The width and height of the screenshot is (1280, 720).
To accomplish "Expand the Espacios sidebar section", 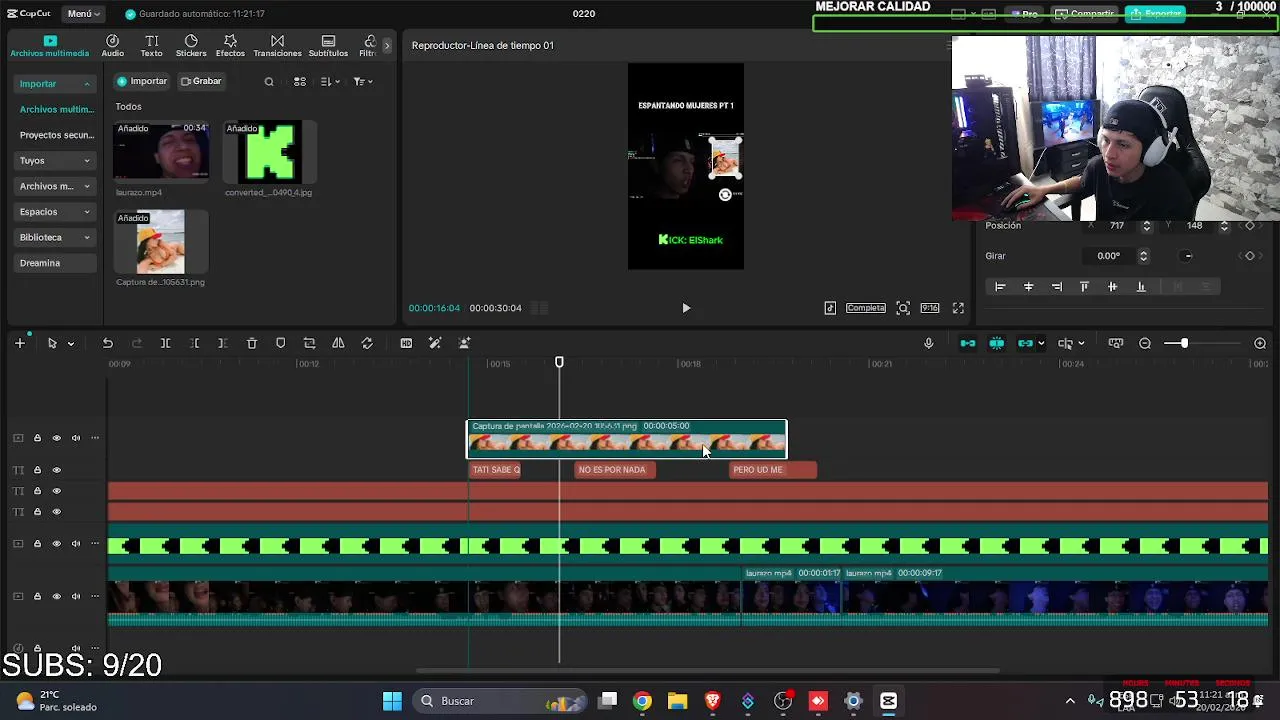I will coord(55,212).
